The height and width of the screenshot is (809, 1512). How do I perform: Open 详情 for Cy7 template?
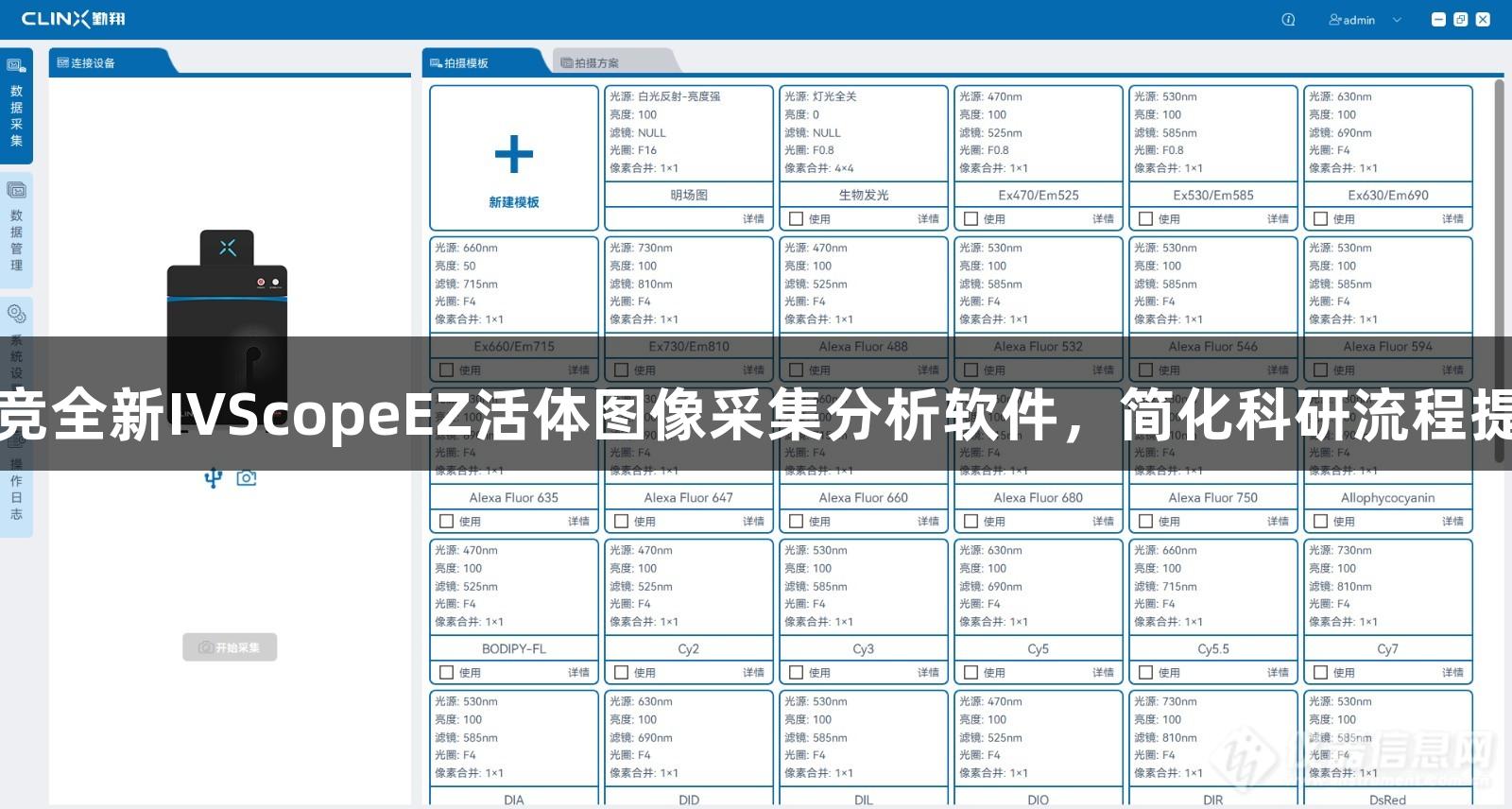[1452, 673]
